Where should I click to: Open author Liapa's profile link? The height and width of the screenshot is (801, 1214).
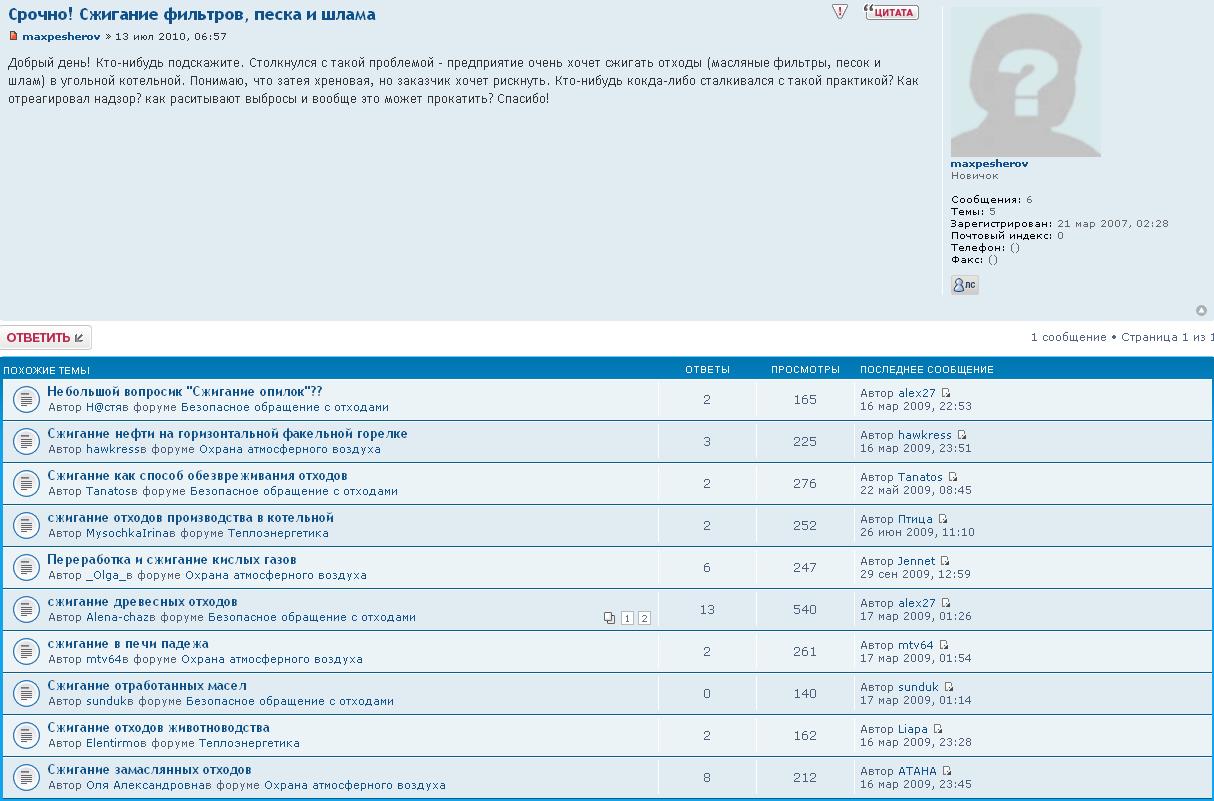point(913,729)
